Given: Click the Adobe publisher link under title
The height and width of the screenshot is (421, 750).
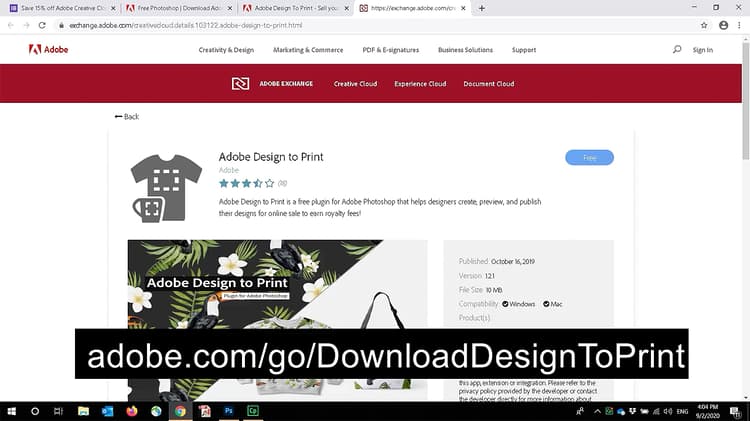Looking at the screenshot, I should [x=229, y=170].
